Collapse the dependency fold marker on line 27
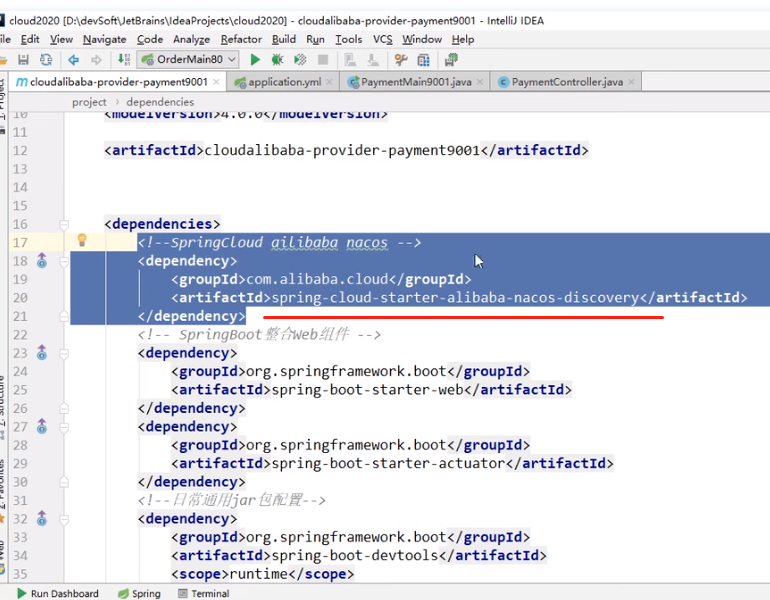The width and height of the screenshot is (770, 600). (x=64, y=427)
